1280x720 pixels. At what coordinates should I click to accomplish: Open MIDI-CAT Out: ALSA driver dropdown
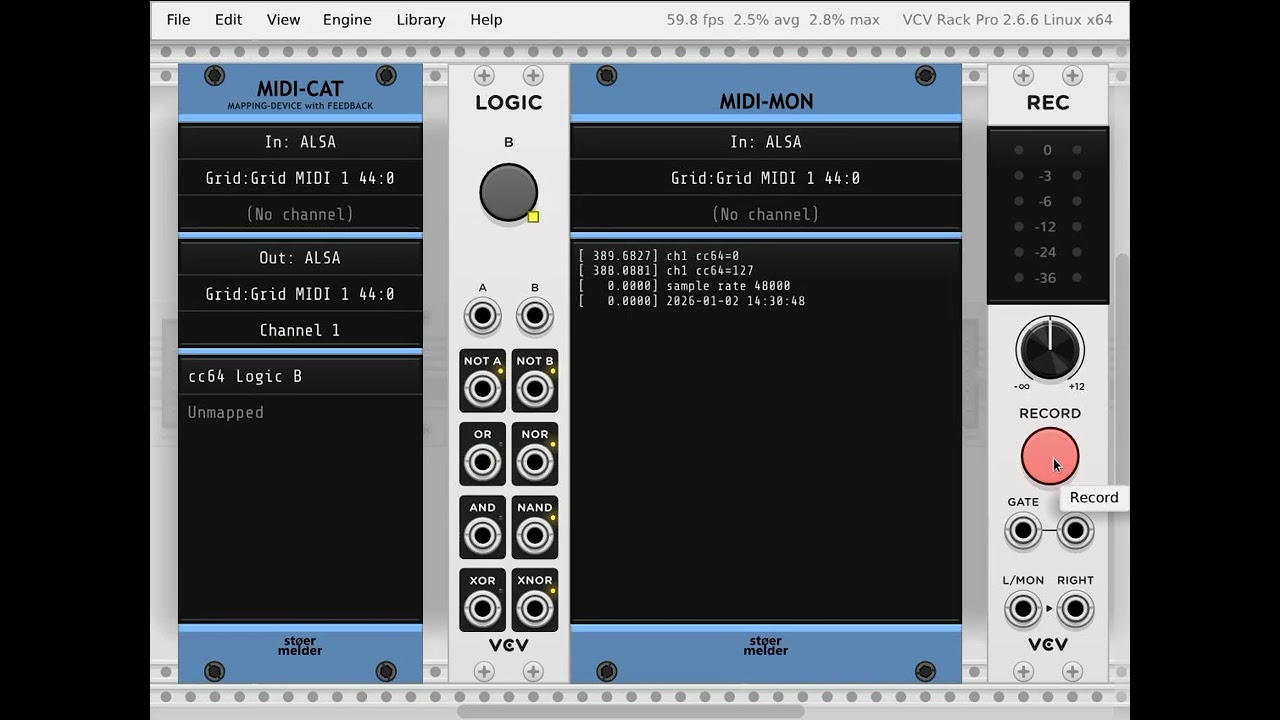pyautogui.click(x=300, y=258)
